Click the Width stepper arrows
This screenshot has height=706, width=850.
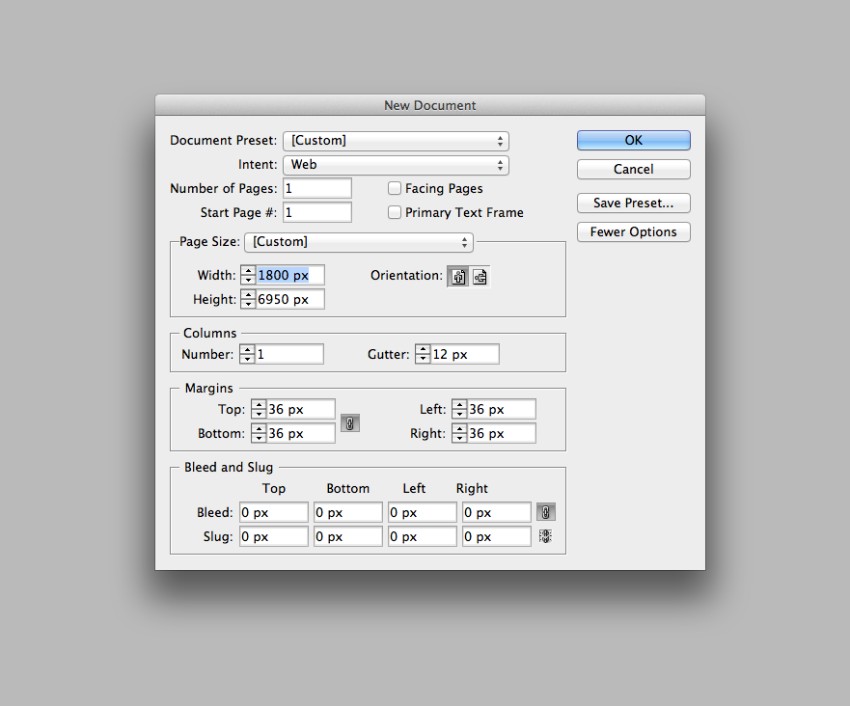(248, 275)
